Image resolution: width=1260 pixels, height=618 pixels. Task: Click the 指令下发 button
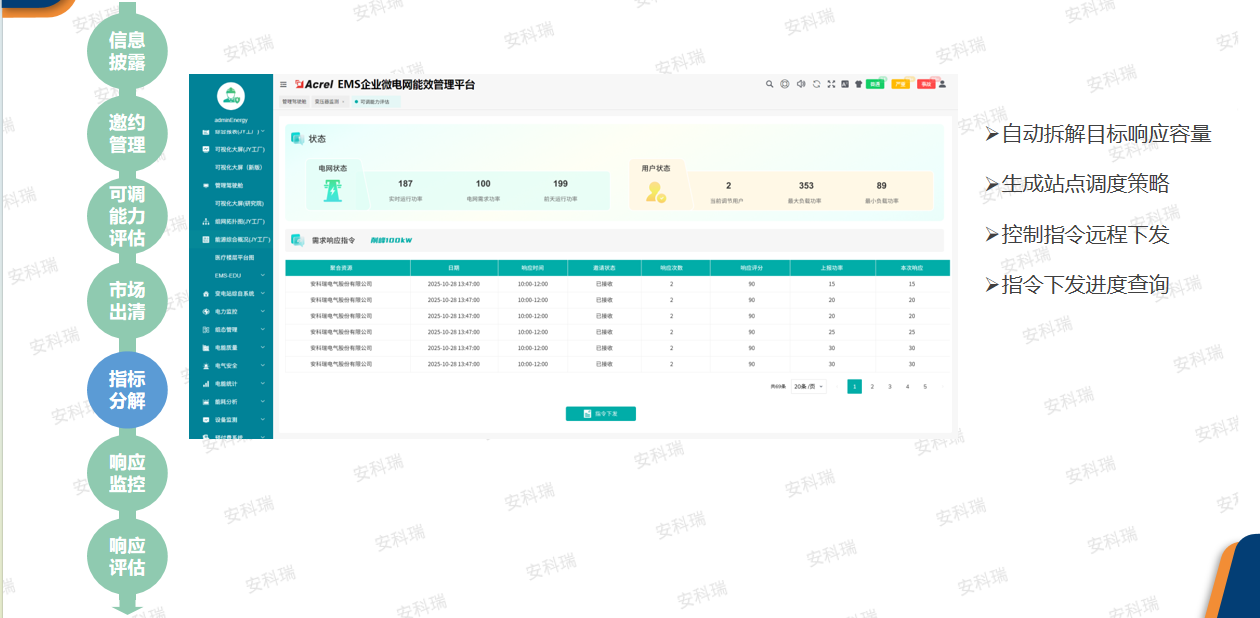click(601, 413)
